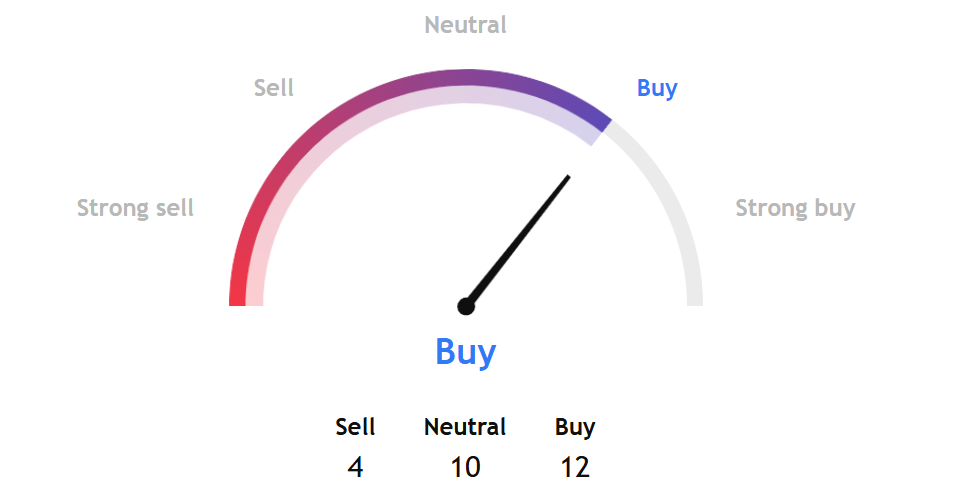The width and height of the screenshot is (963, 495).
Task: Click the arc's top center beneath Neutral
Action: (466, 78)
